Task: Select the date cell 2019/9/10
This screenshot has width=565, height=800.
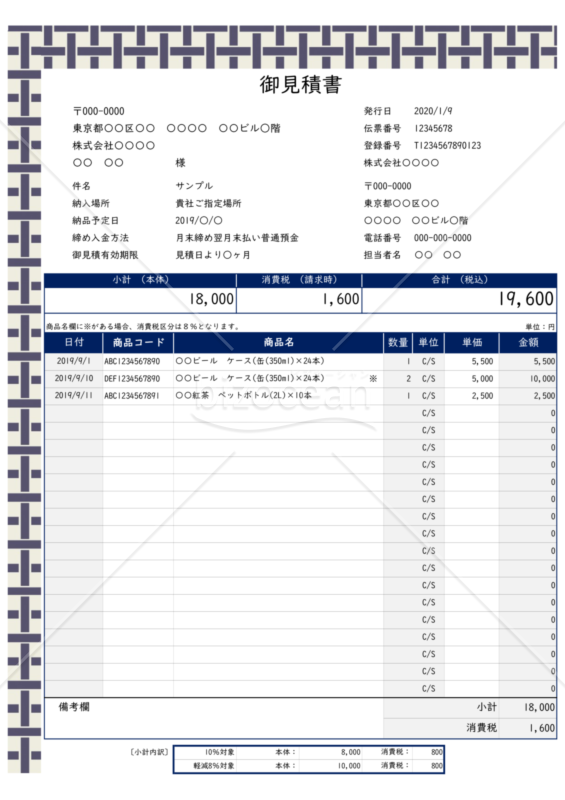Action: tap(74, 379)
